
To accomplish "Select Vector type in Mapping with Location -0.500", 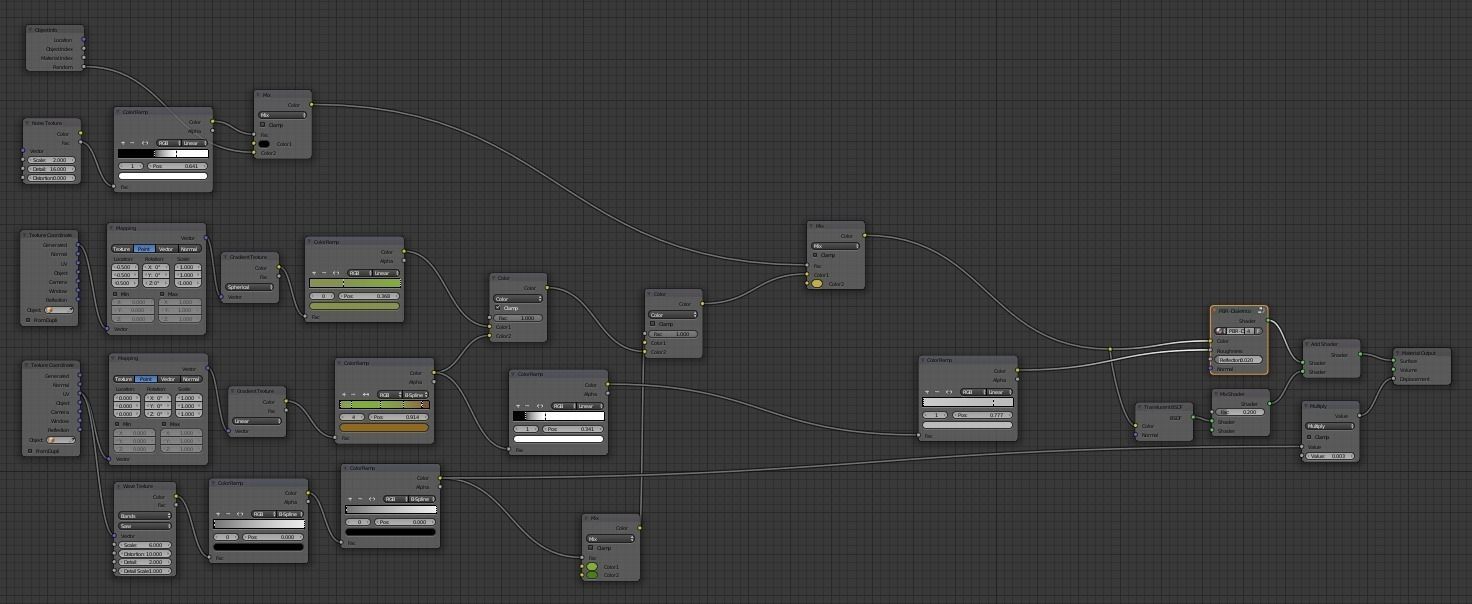I will pyautogui.click(x=167, y=249).
